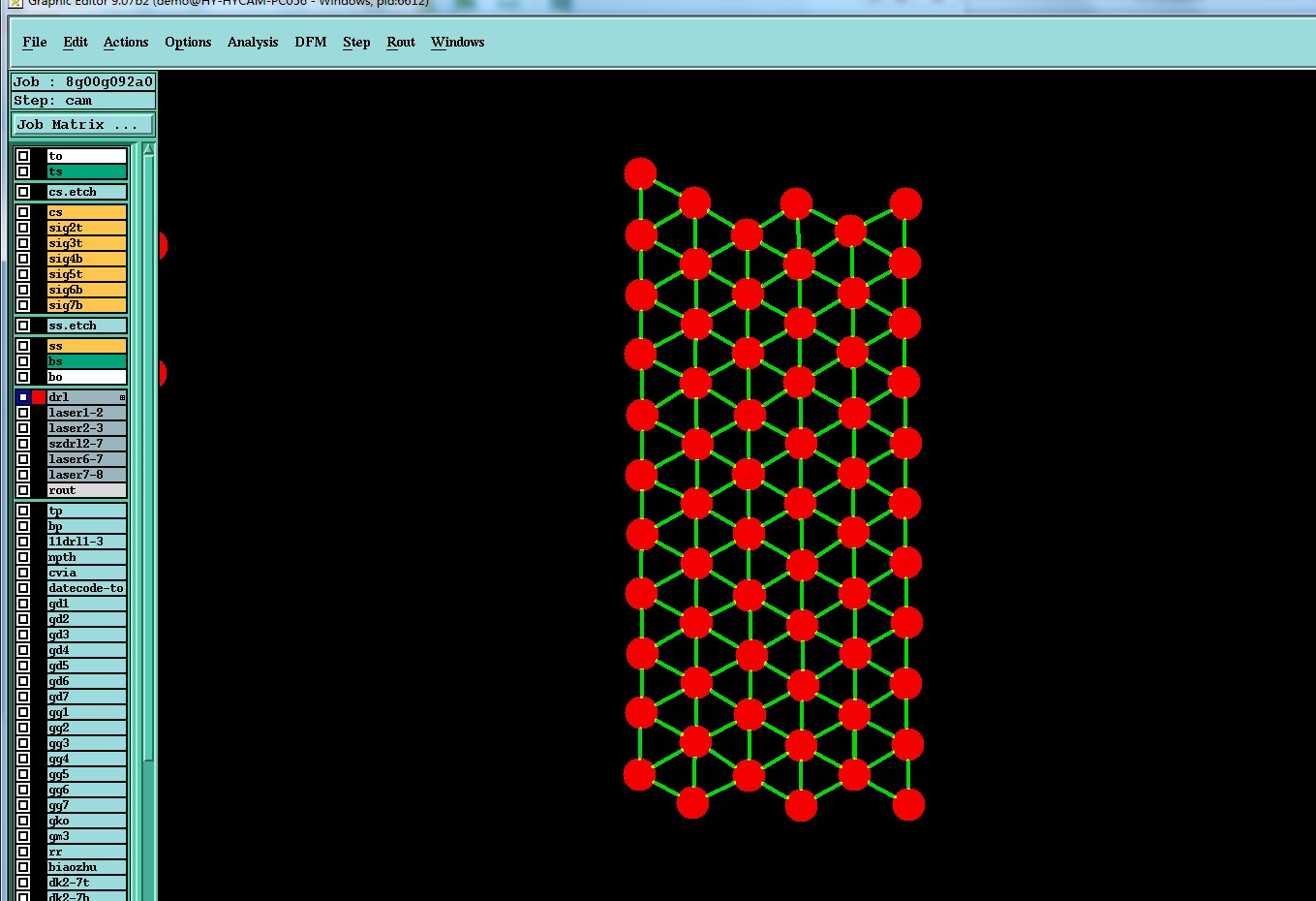Select the gko layer name
The width and height of the screenshot is (1316, 901).
(x=87, y=821)
